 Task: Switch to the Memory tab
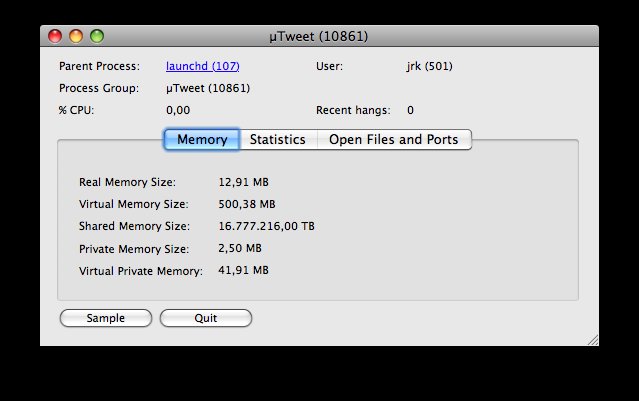point(201,139)
